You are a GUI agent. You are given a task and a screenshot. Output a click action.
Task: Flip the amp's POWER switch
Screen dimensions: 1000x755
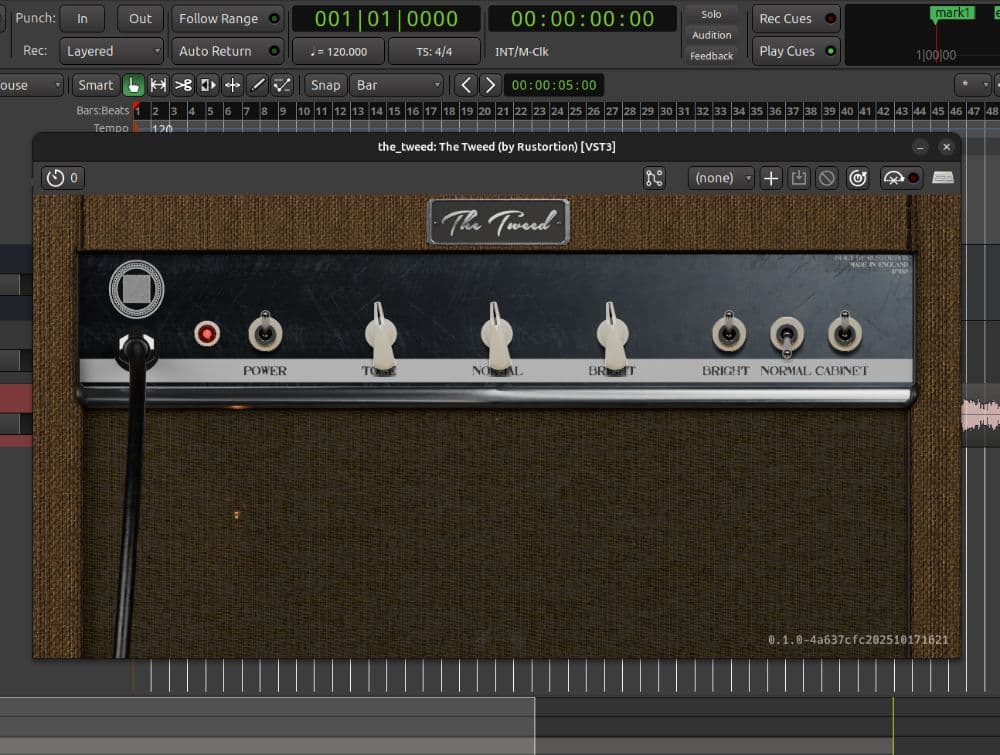(263, 331)
